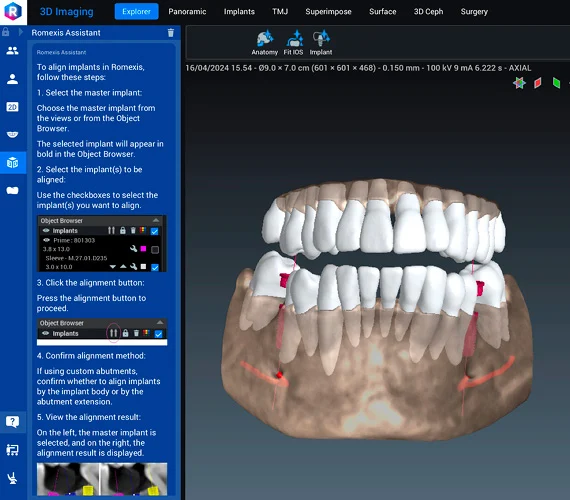Open the 2D imaging module
Image resolution: width=570 pixels, height=500 pixels.
click(x=12, y=107)
